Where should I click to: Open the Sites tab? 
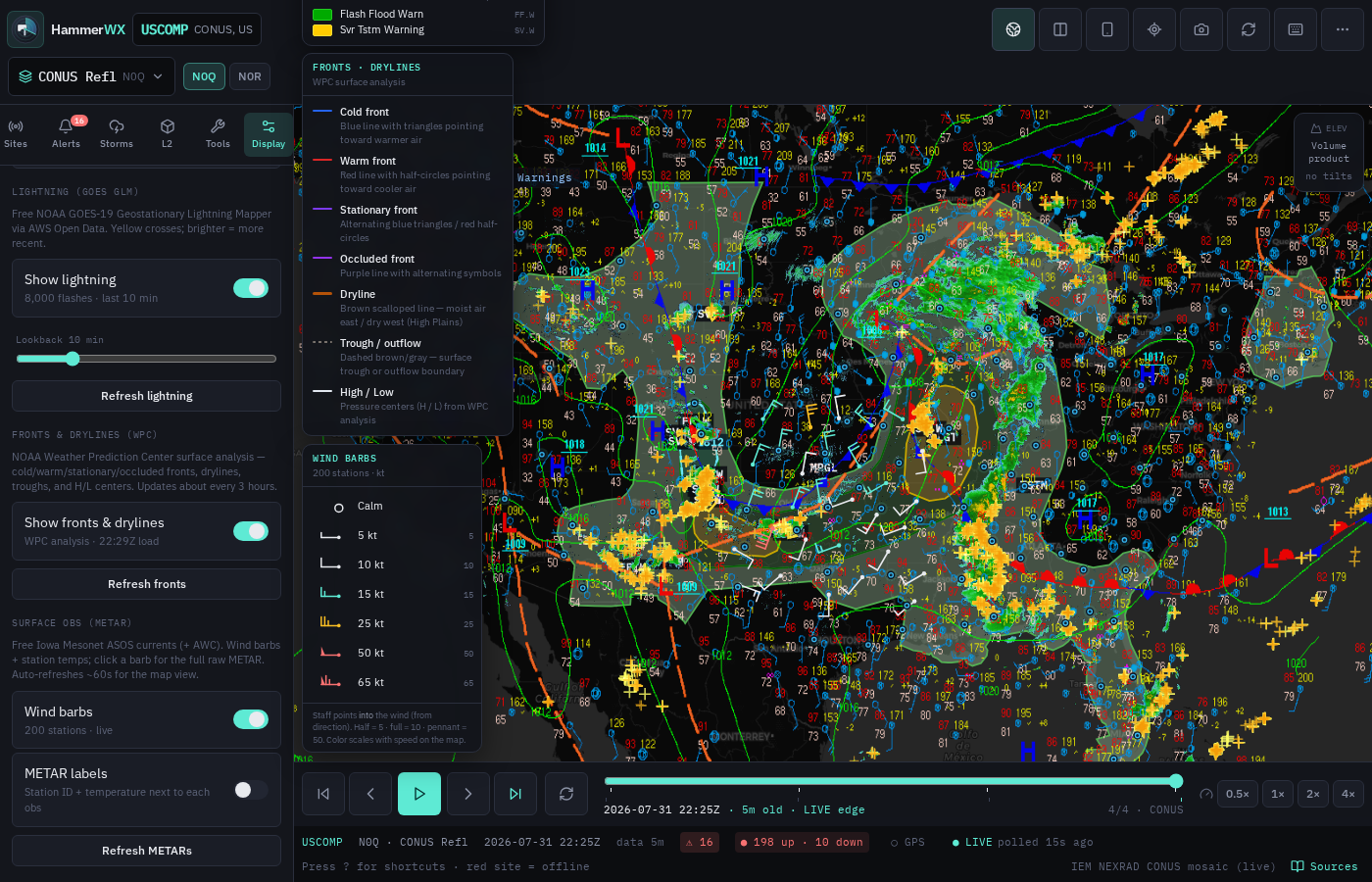pos(16,133)
